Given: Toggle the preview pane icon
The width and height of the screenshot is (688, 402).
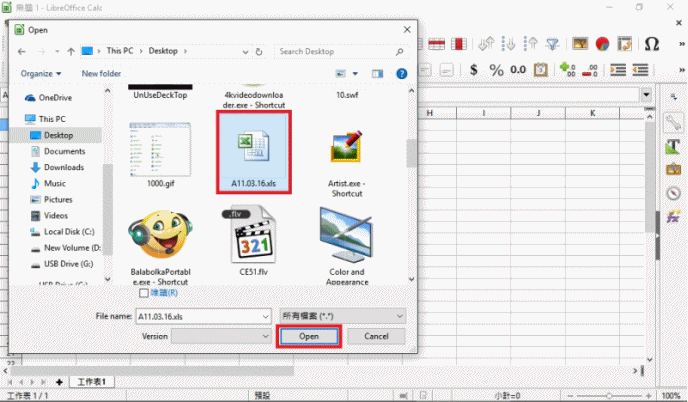Looking at the screenshot, I should 377,74.
